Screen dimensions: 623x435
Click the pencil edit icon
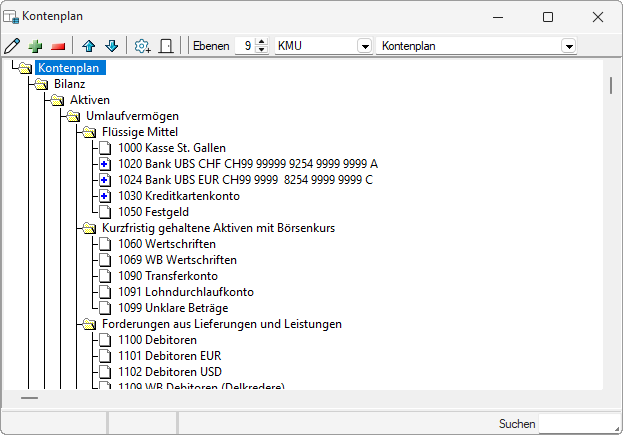click(x=12, y=46)
